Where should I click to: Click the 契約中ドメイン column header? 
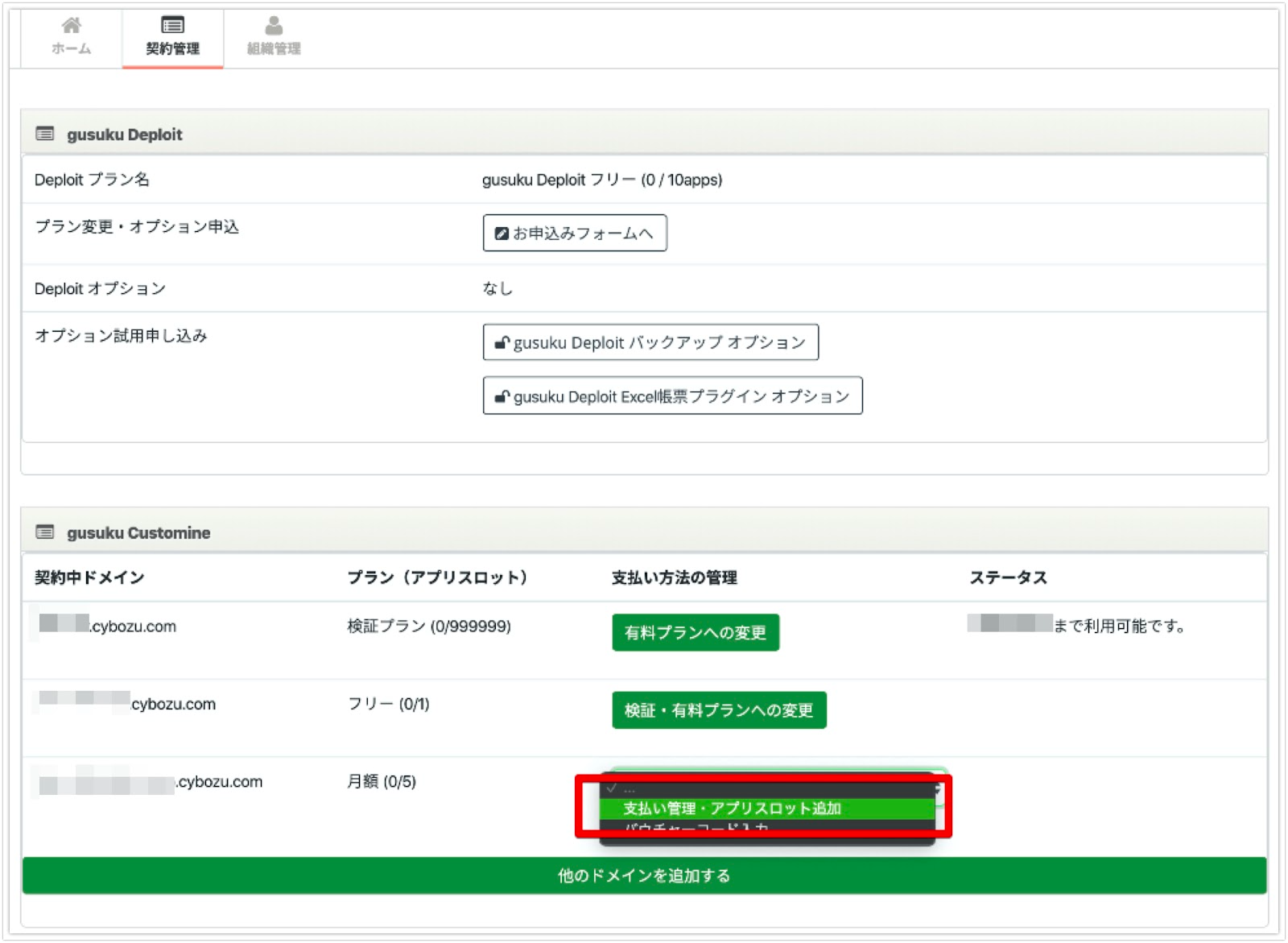click(x=89, y=577)
